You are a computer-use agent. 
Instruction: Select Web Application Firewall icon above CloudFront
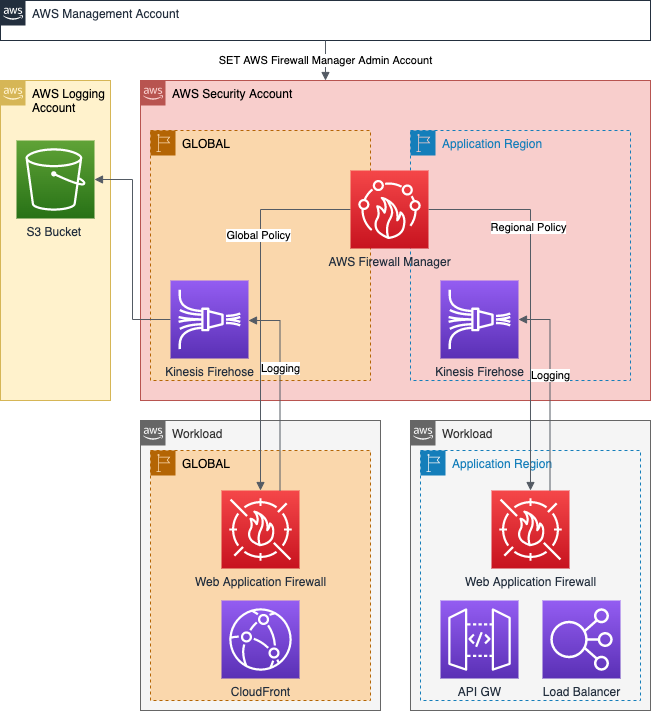[x=260, y=529]
